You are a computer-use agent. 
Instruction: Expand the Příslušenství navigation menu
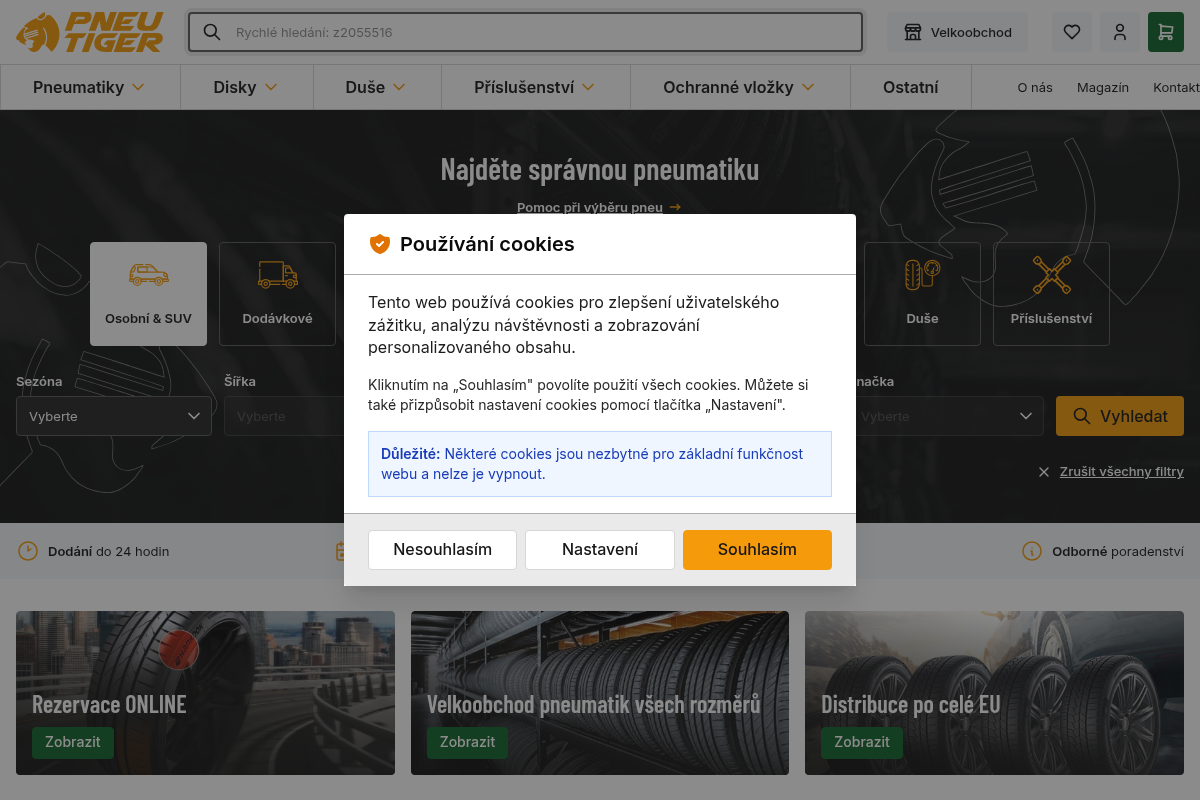pos(535,87)
